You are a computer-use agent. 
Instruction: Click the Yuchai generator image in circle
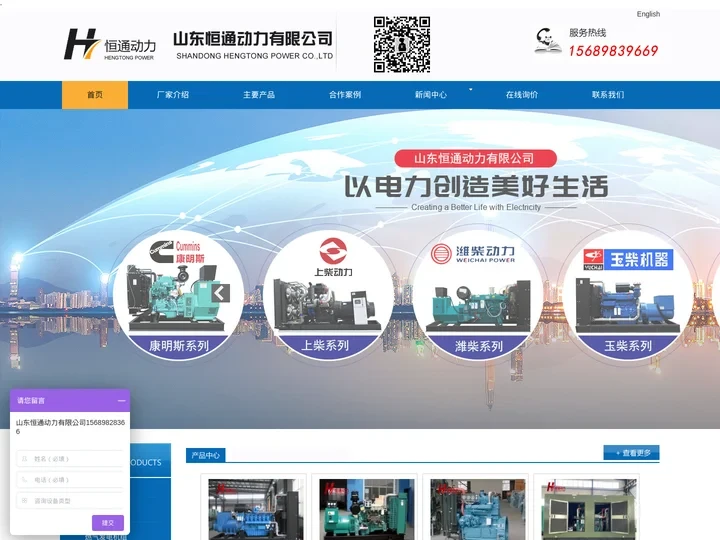pos(627,304)
